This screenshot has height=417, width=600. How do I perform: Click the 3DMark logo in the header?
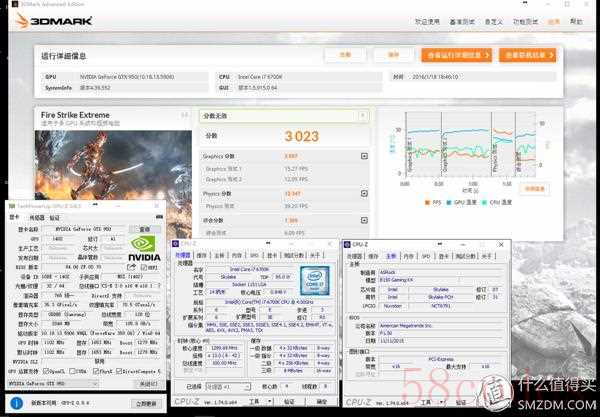click(54, 21)
